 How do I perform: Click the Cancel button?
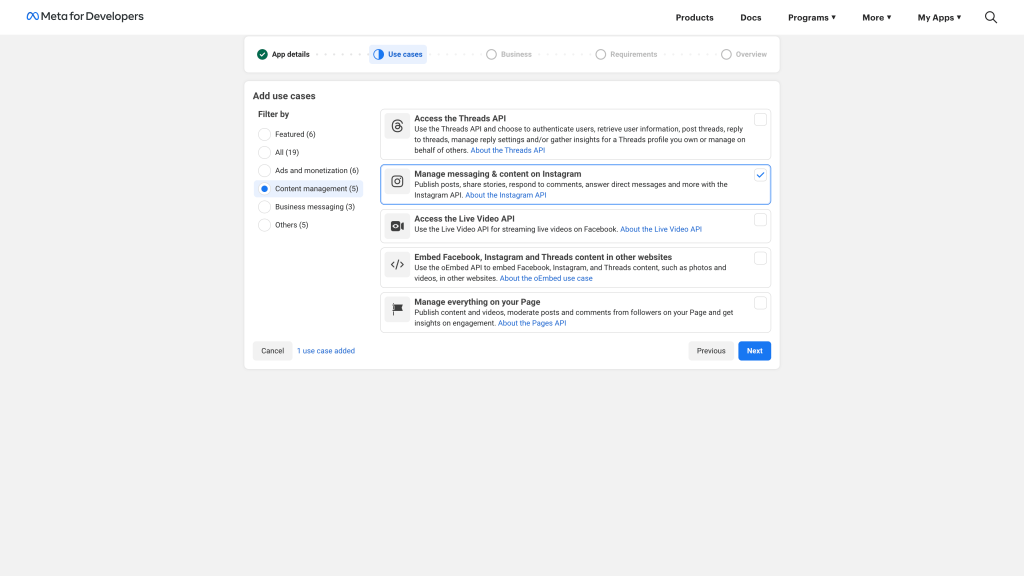[x=272, y=351]
